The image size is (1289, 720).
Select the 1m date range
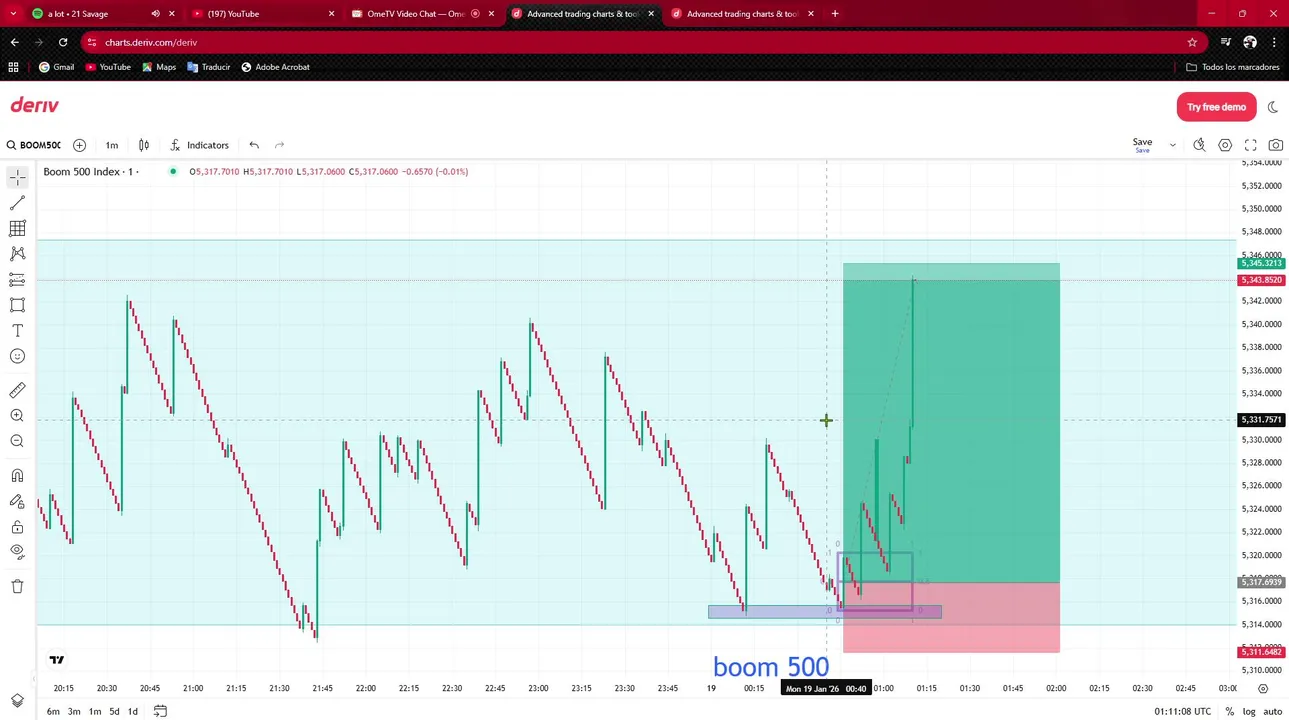(95, 711)
